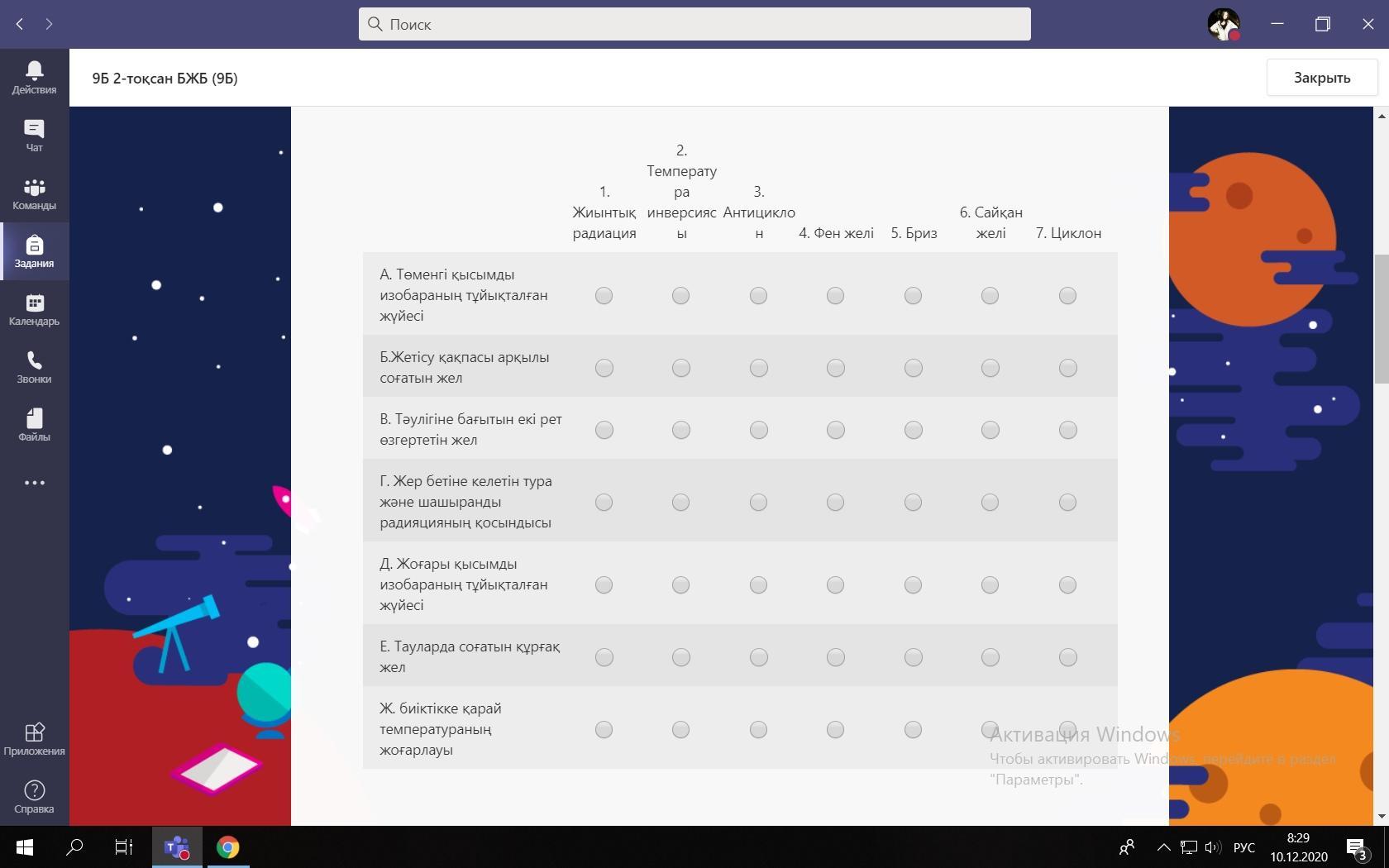Image resolution: width=1389 pixels, height=868 pixels.
Task: Open the Файлы files section
Action: pyautogui.click(x=34, y=425)
